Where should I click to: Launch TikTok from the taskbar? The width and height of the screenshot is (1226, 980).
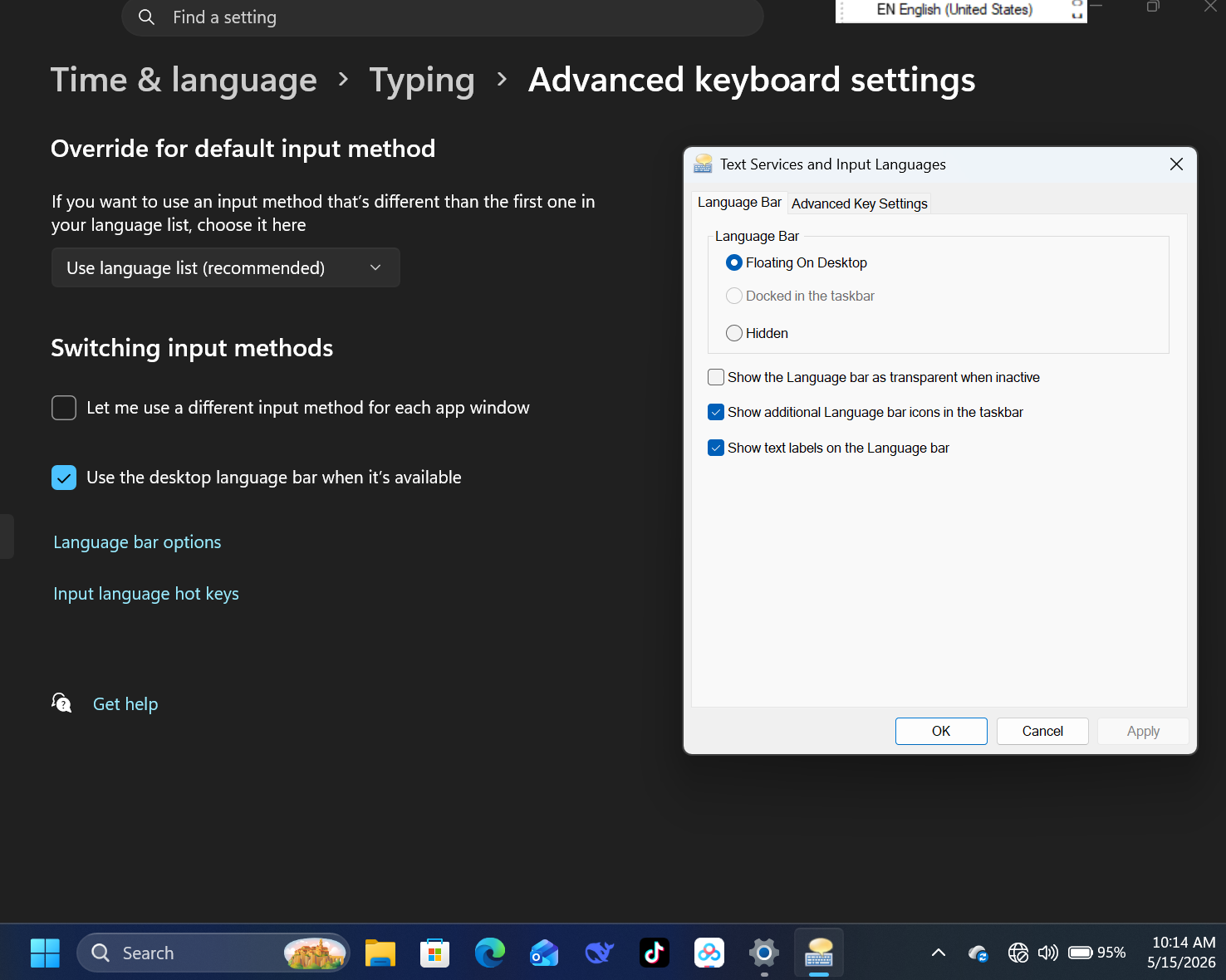tap(655, 953)
